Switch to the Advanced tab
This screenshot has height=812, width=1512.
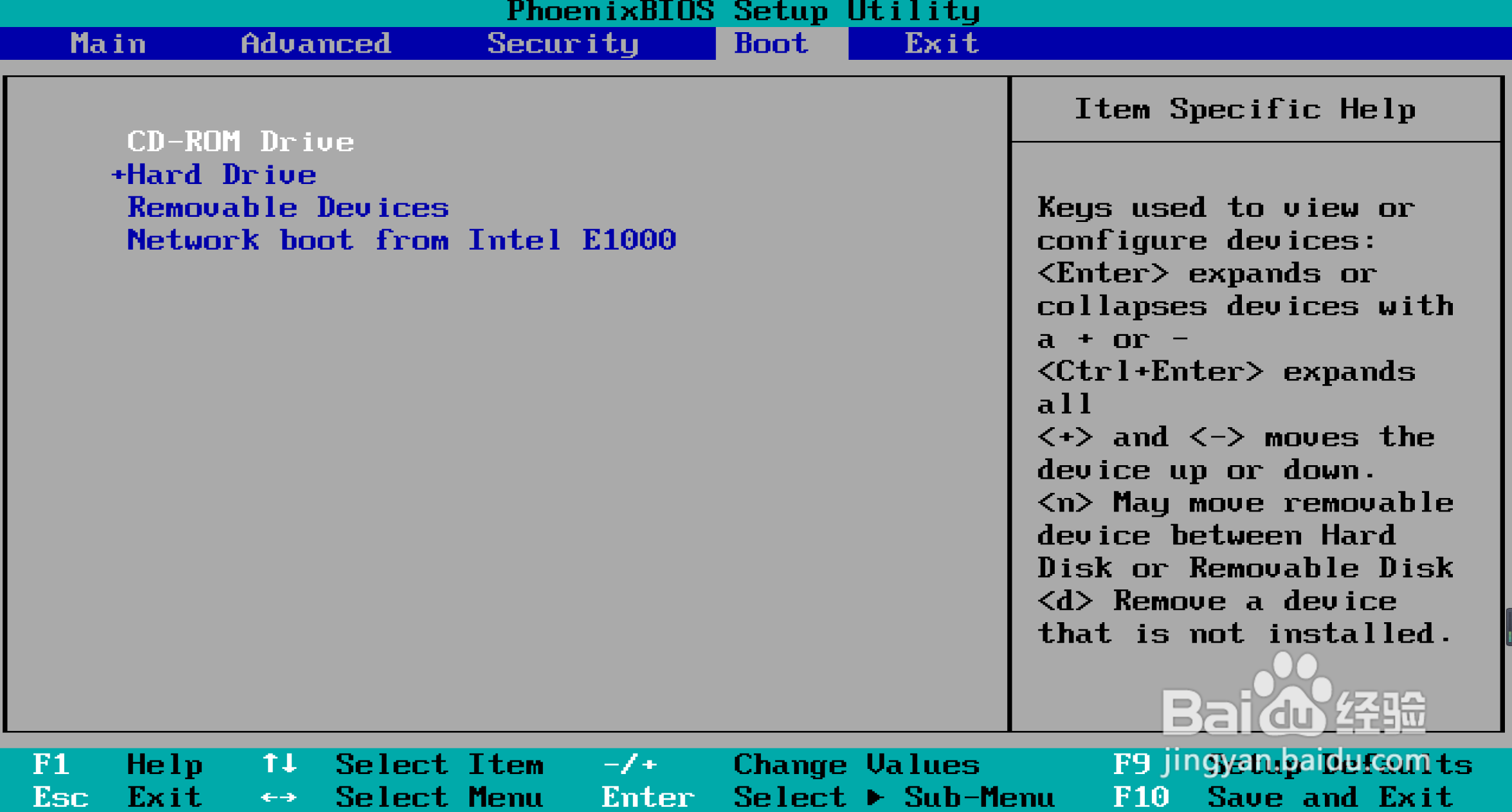tap(315, 44)
